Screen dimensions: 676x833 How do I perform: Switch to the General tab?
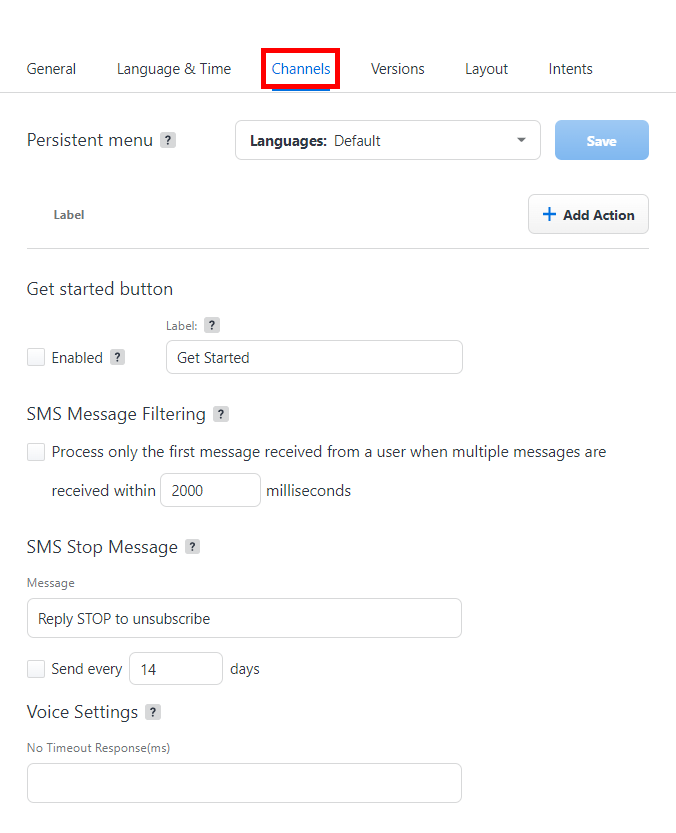51,69
